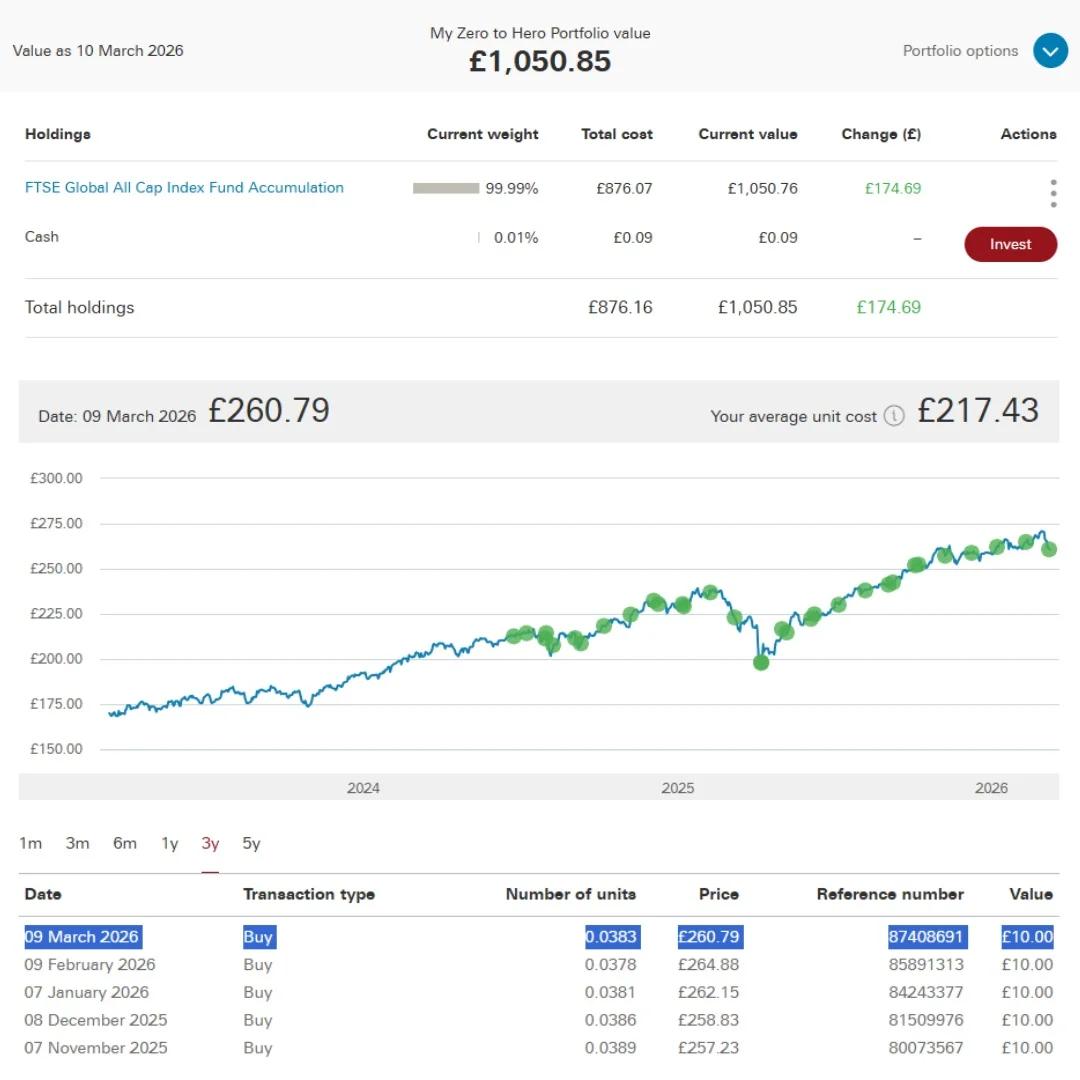Select the 3m time range
Image resolution: width=1080 pixels, height=1080 pixels.
pyautogui.click(x=78, y=843)
